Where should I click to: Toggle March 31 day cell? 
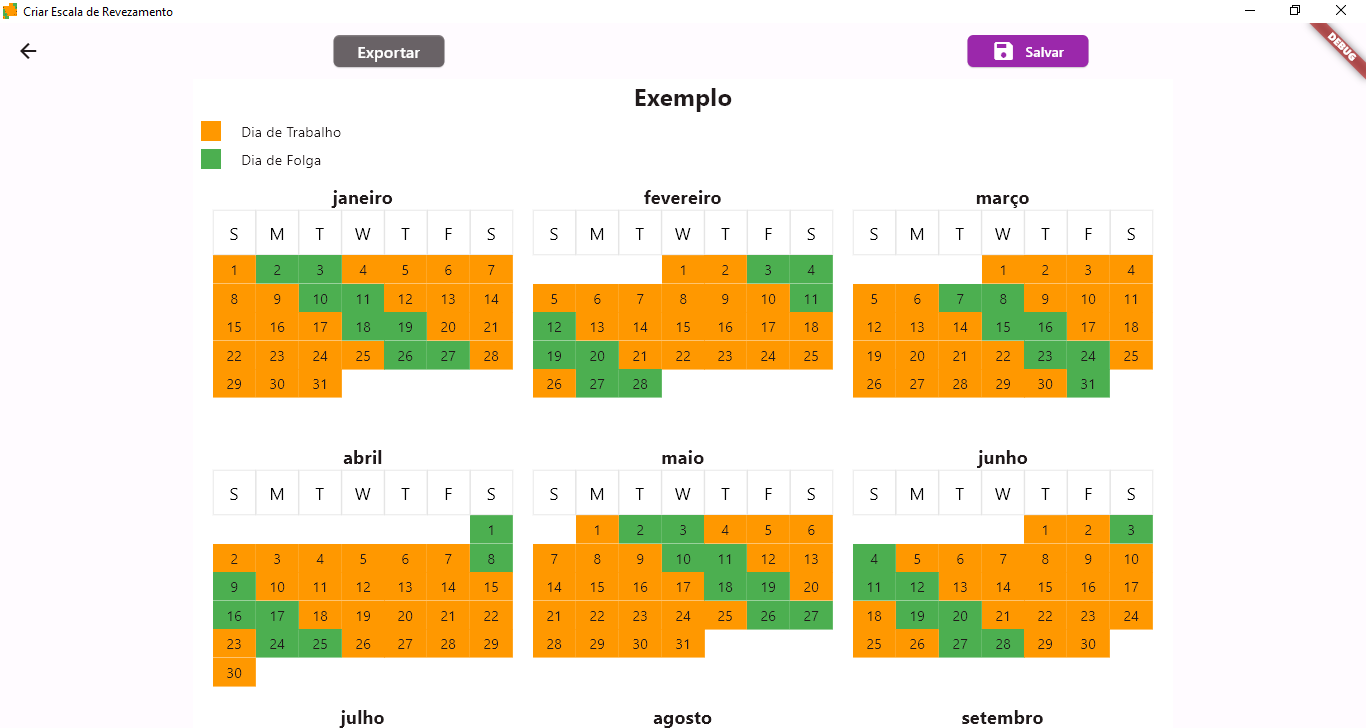[1088, 384]
